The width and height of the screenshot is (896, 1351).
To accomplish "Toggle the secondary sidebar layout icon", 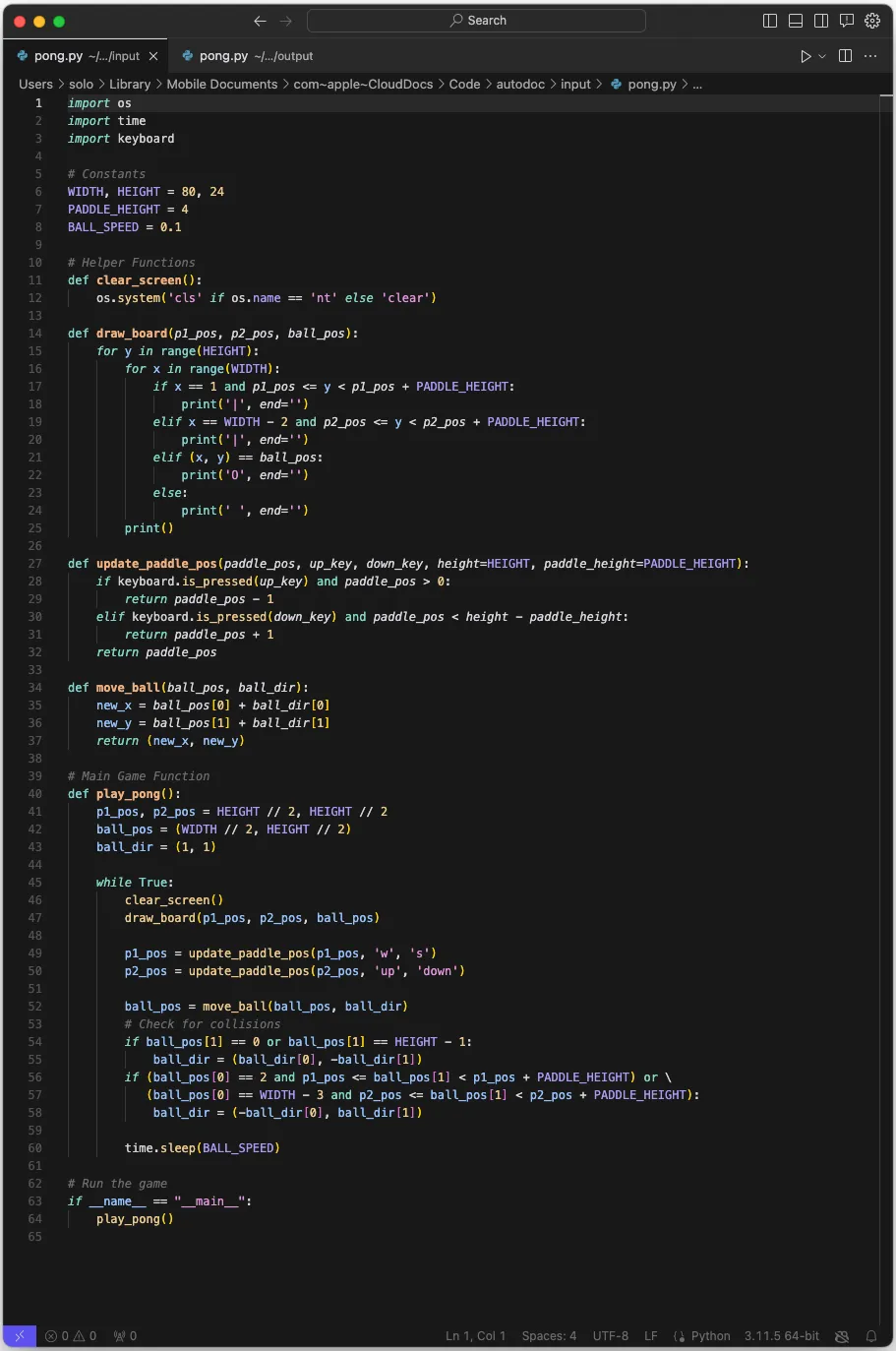I will click(x=821, y=21).
